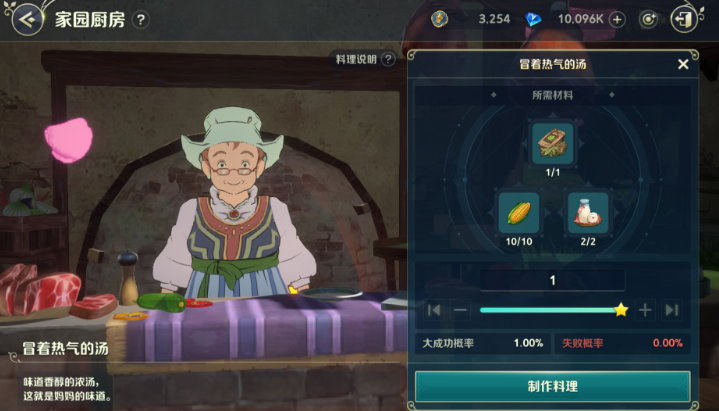Exit via the door icon
The width and height of the screenshot is (719, 411).
[x=684, y=19]
